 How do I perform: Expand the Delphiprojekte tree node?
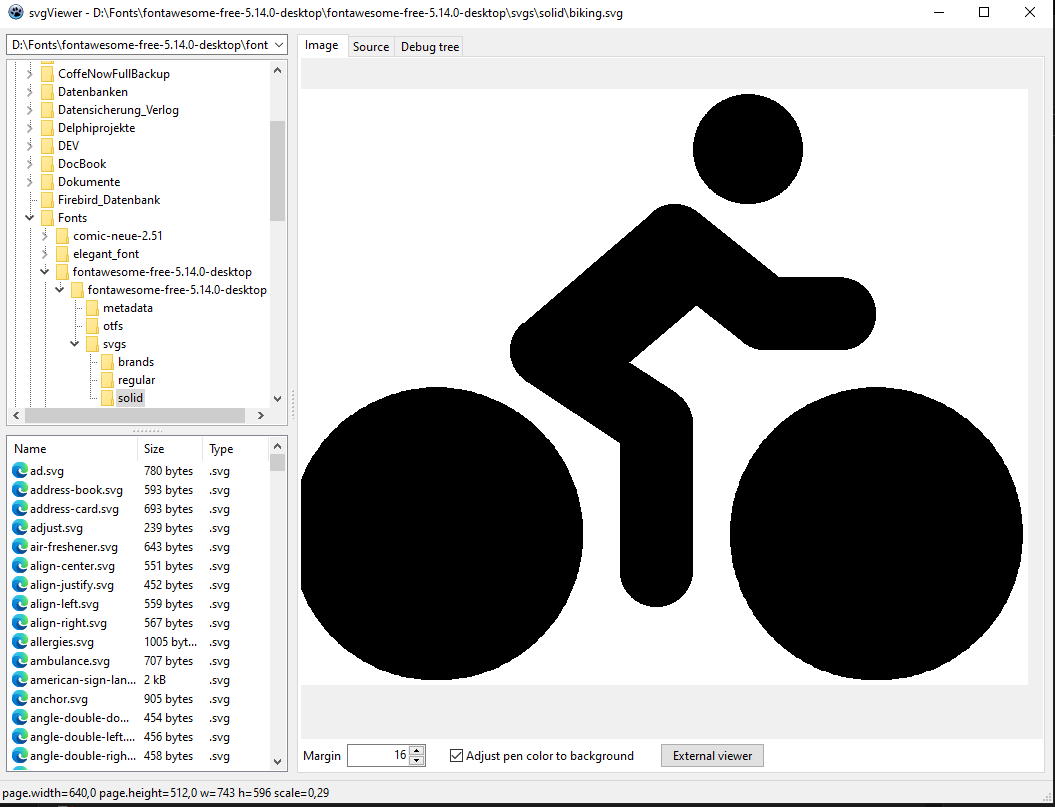tap(29, 128)
